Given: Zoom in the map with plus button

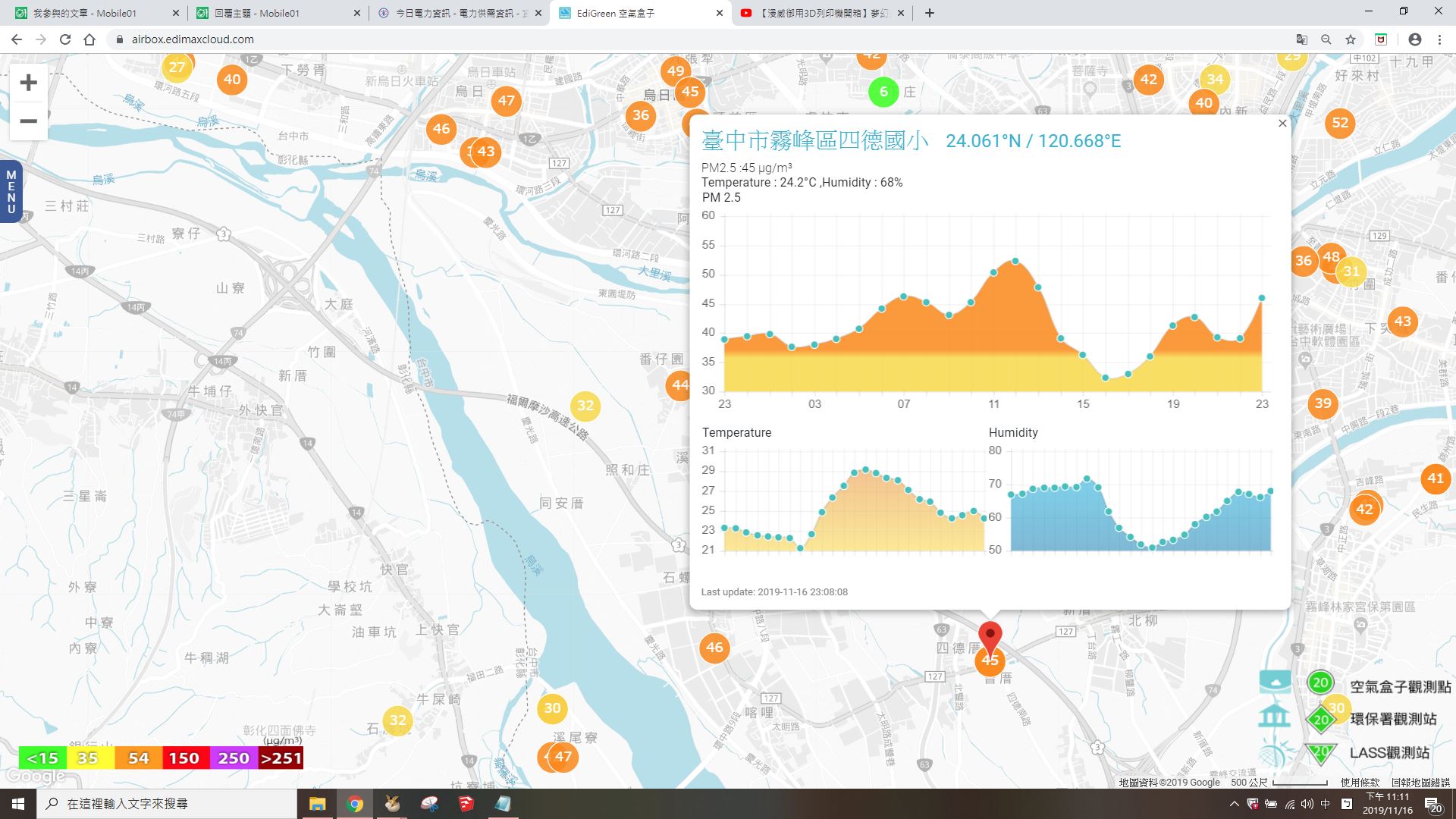Looking at the screenshot, I should point(28,83).
